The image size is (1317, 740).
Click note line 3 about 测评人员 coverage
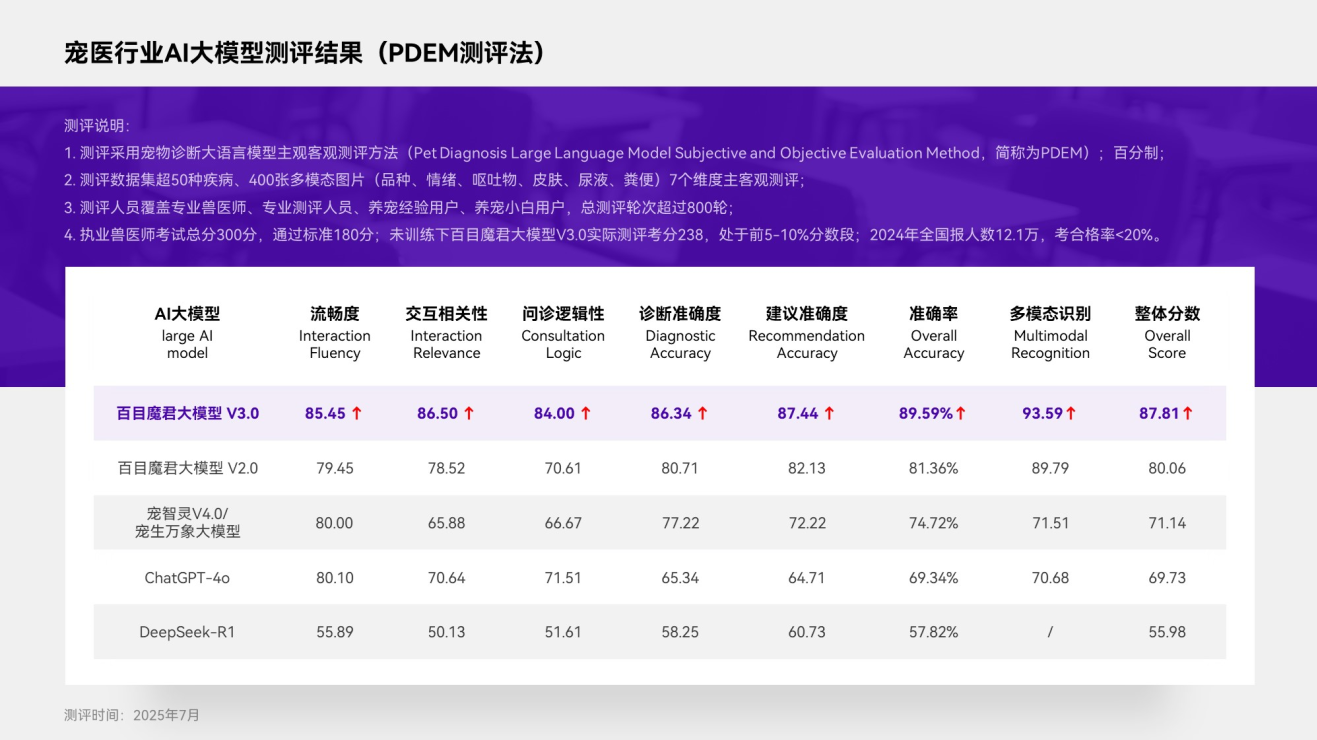[x=399, y=208]
